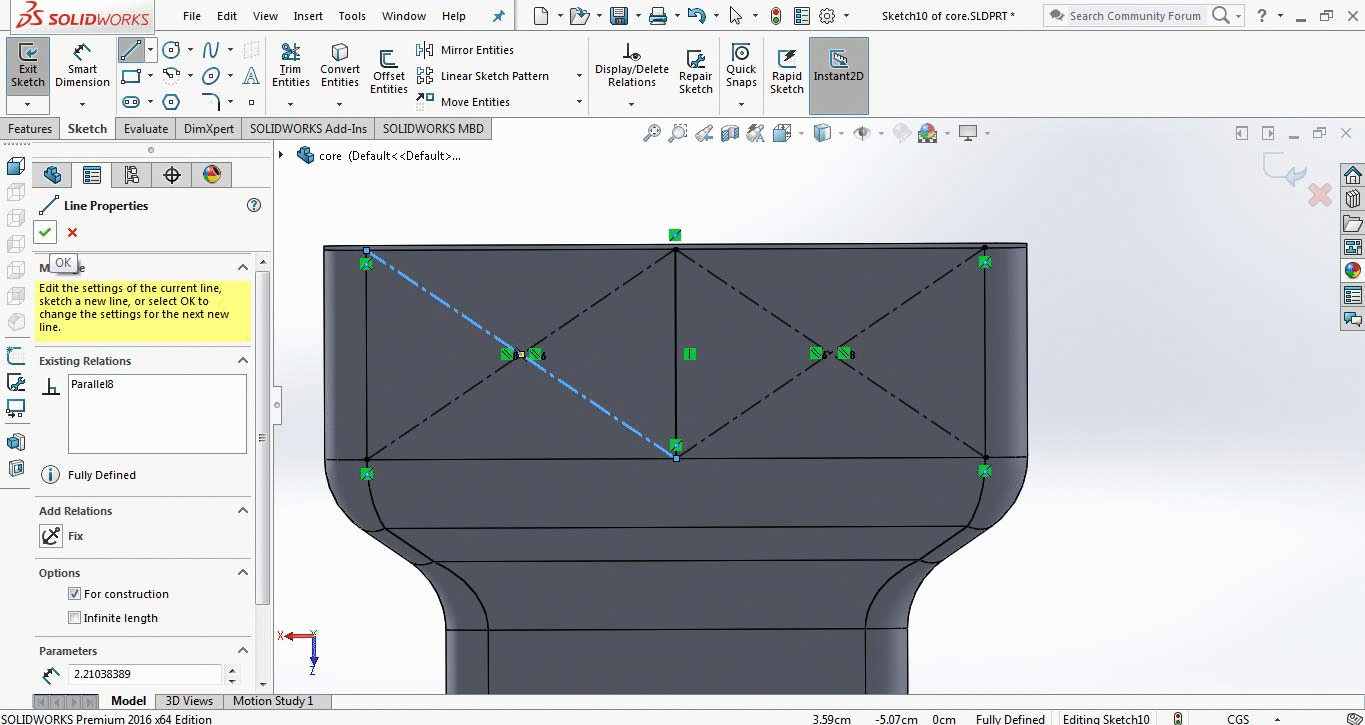Image resolution: width=1365 pixels, height=725 pixels.
Task: Select the Line sketch tool
Action: [130, 50]
